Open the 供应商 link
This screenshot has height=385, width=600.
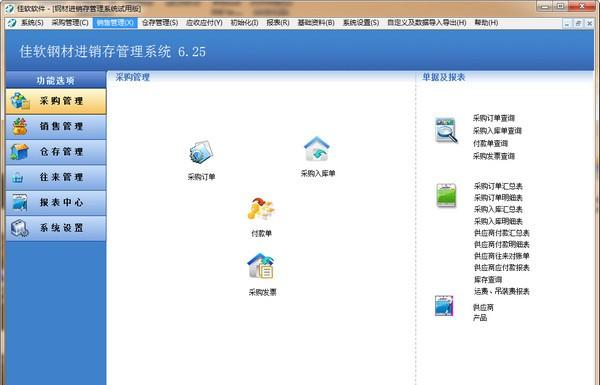[483, 307]
